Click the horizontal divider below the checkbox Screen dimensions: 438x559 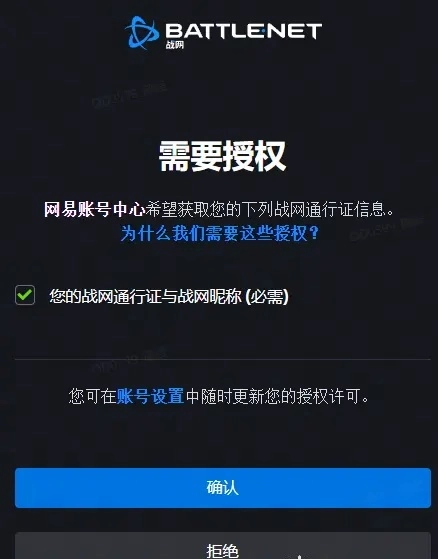tap(223, 359)
